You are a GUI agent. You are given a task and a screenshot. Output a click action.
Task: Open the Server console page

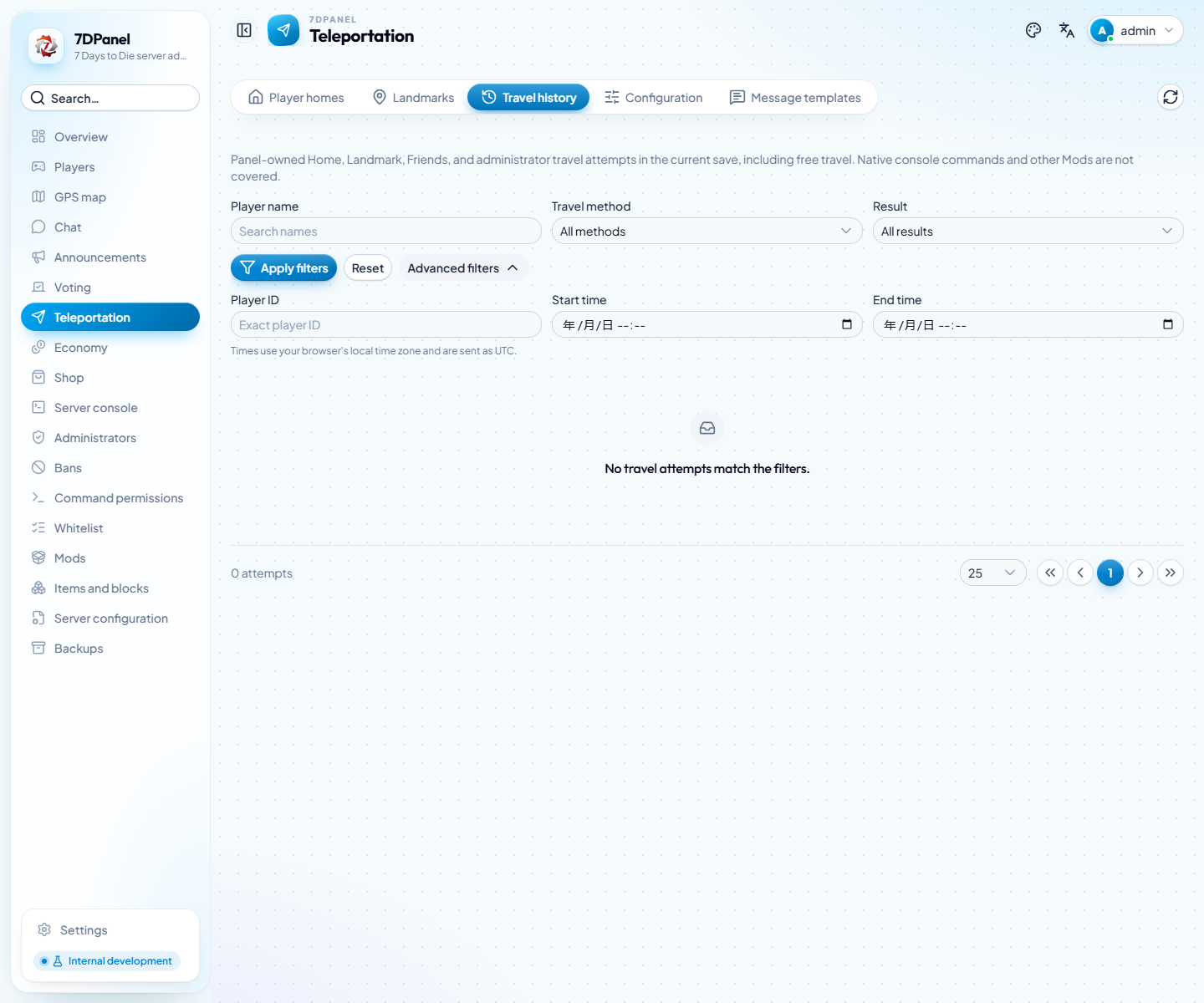pos(110,408)
